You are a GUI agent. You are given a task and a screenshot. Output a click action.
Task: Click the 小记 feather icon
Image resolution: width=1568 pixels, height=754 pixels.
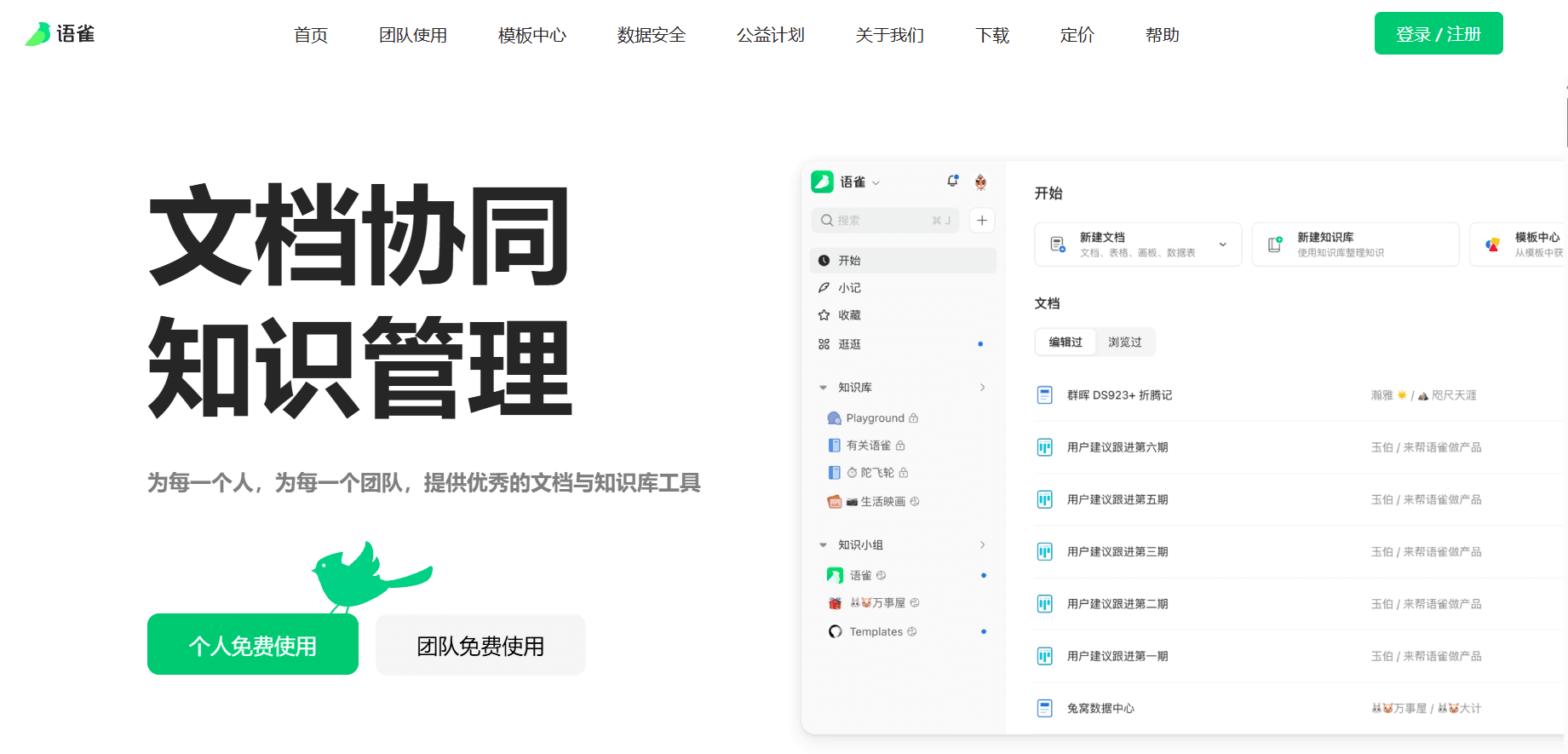pos(824,288)
